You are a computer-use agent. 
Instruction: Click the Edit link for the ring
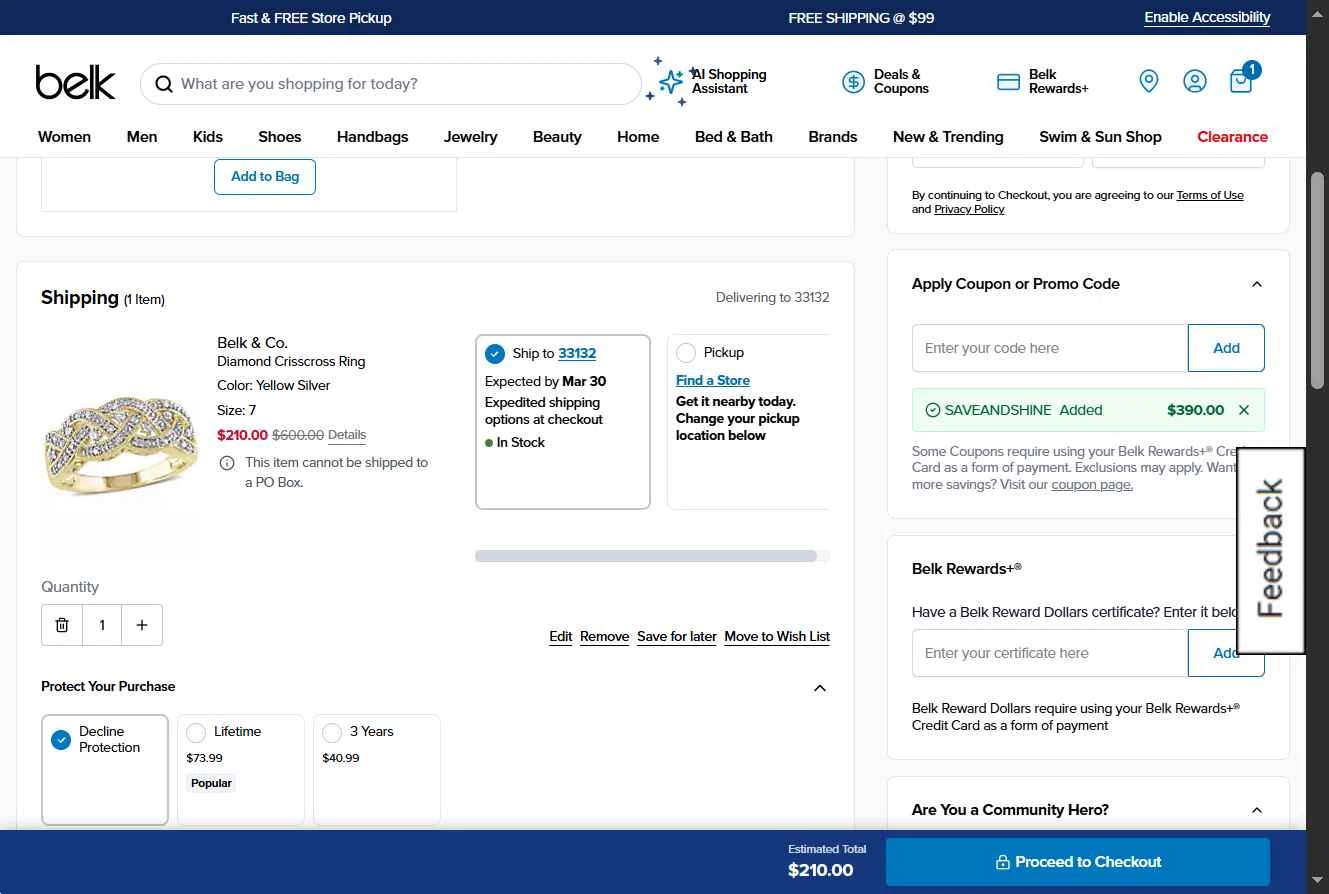561,637
